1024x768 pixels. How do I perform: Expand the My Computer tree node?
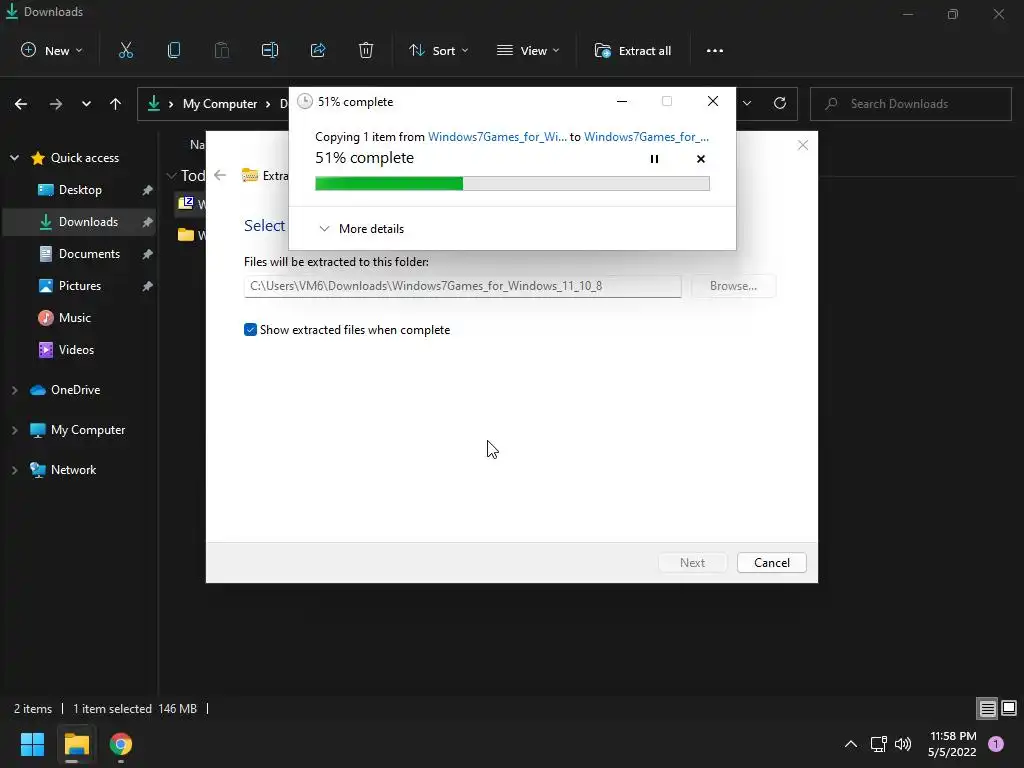(14, 430)
